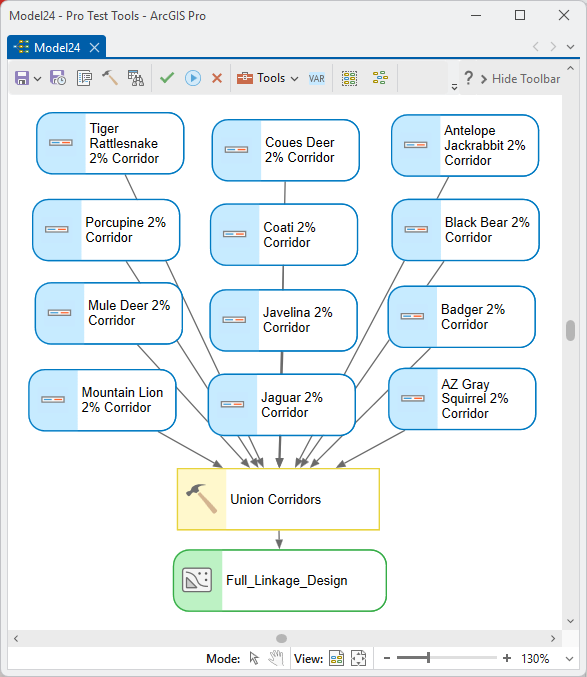
Task: Click the VAR variable icon
Action: point(317,79)
